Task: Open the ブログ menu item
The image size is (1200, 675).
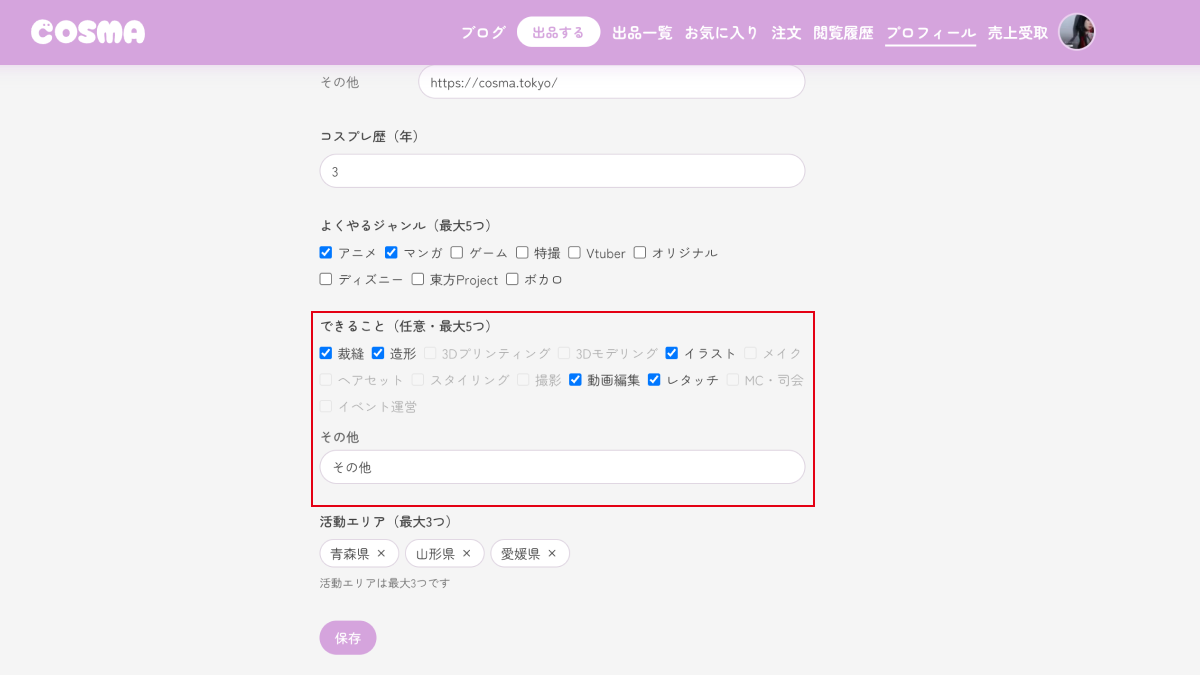Action: [x=483, y=31]
